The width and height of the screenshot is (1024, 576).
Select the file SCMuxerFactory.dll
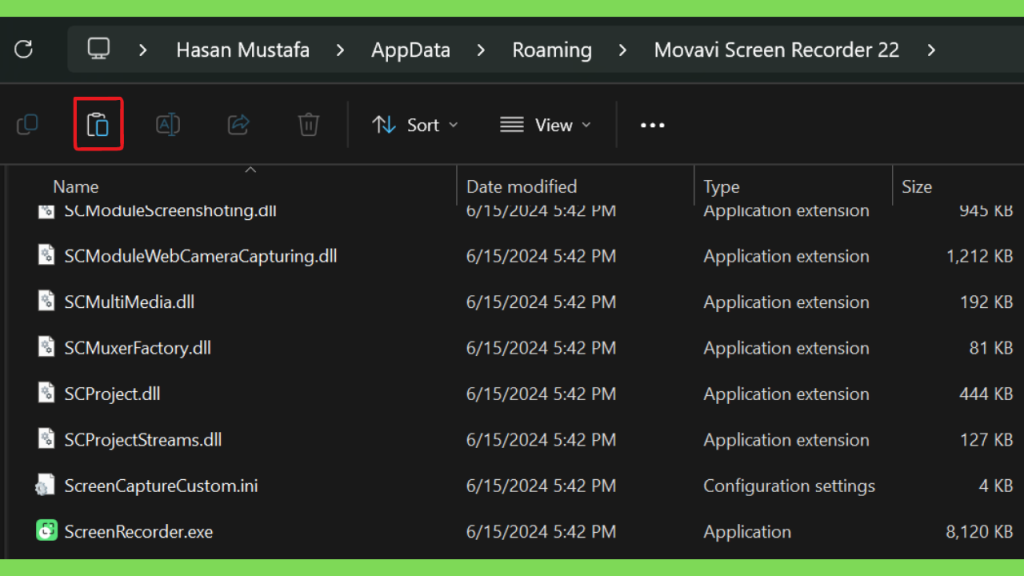[x=137, y=347]
